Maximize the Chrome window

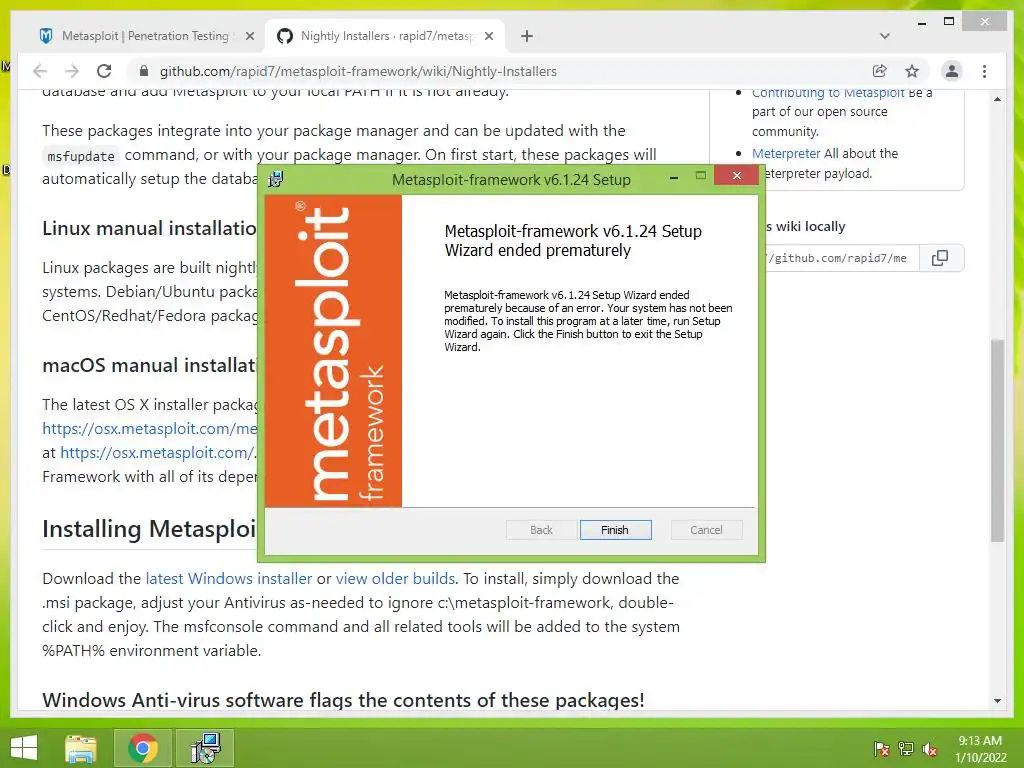pos(949,22)
